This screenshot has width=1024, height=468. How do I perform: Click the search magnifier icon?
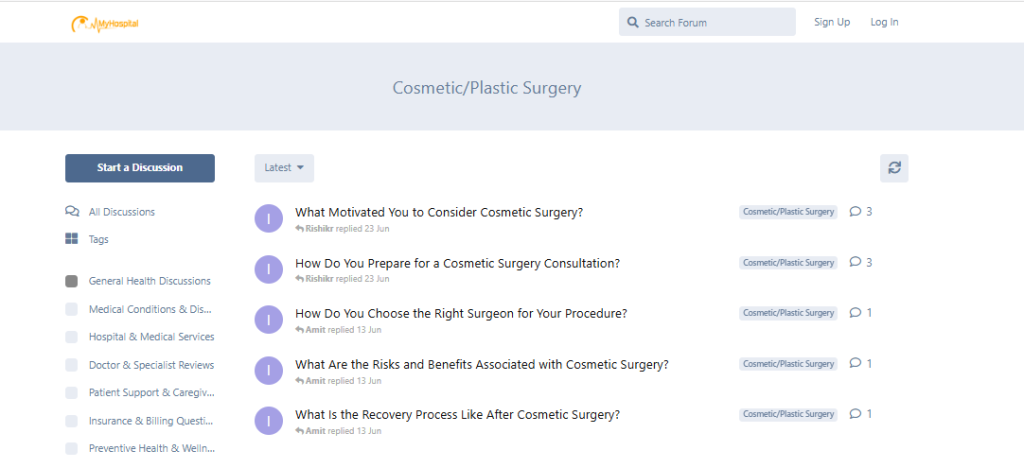[632, 22]
